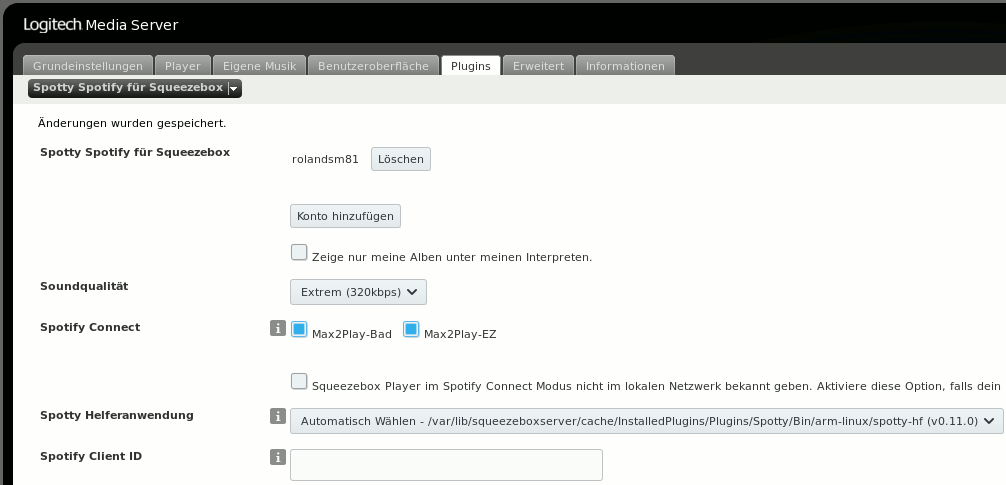This screenshot has width=1006, height=485.
Task: Open the Informationen tab
Action: coord(625,65)
